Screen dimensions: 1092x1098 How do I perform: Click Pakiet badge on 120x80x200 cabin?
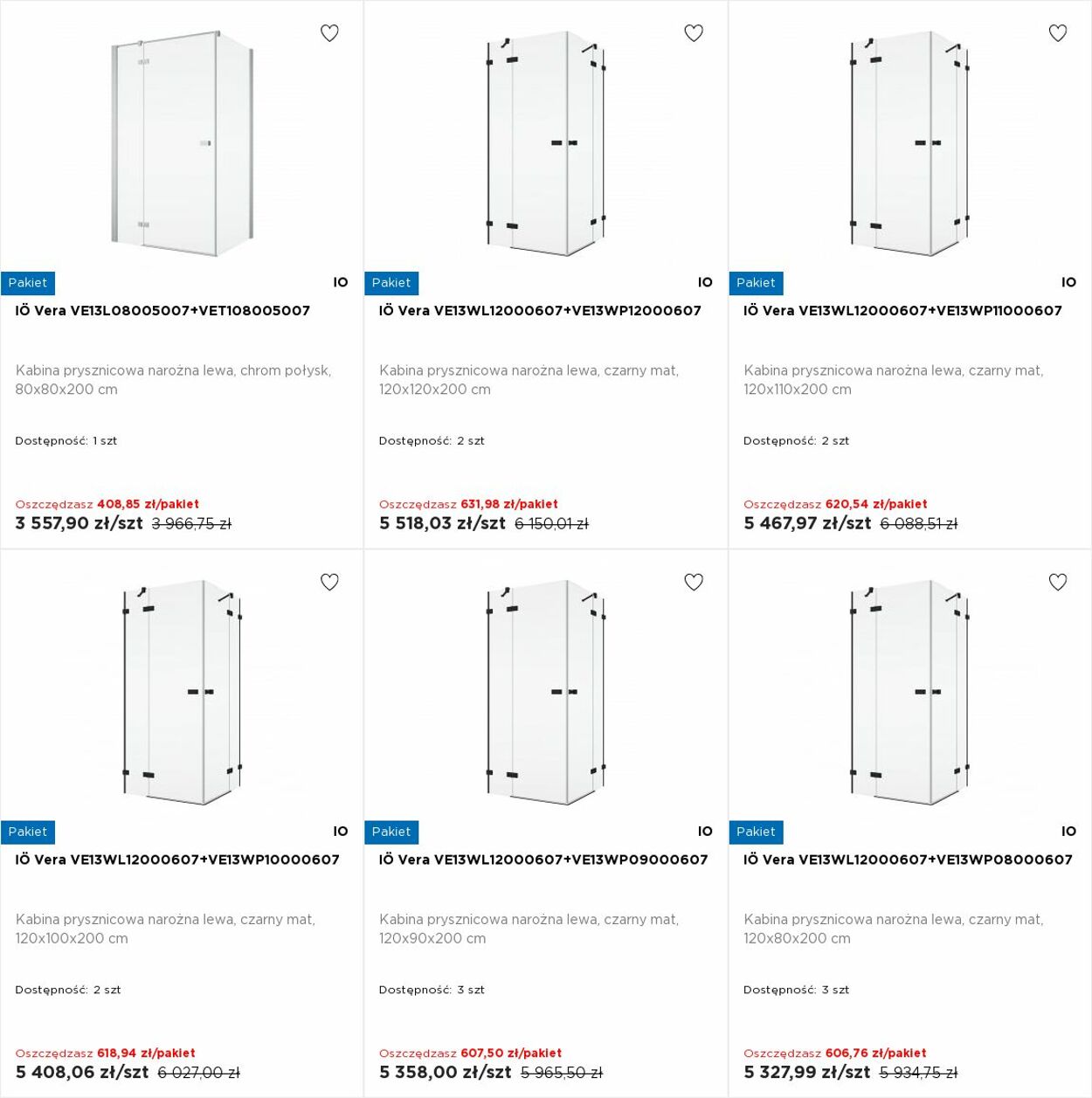point(756,832)
